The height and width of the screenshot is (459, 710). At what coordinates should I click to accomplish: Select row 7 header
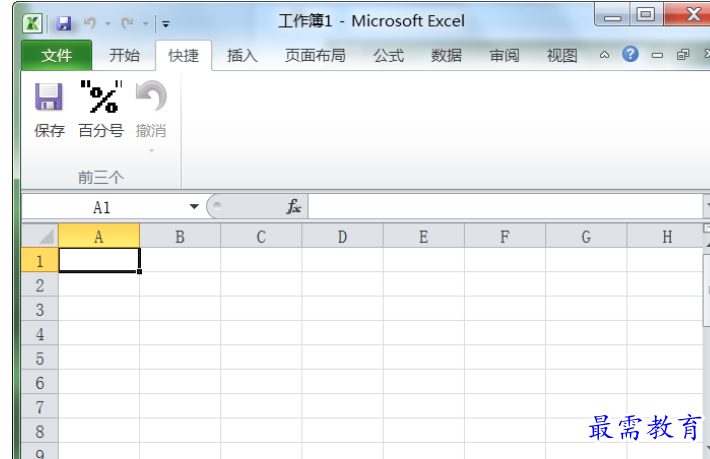coord(40,406)
